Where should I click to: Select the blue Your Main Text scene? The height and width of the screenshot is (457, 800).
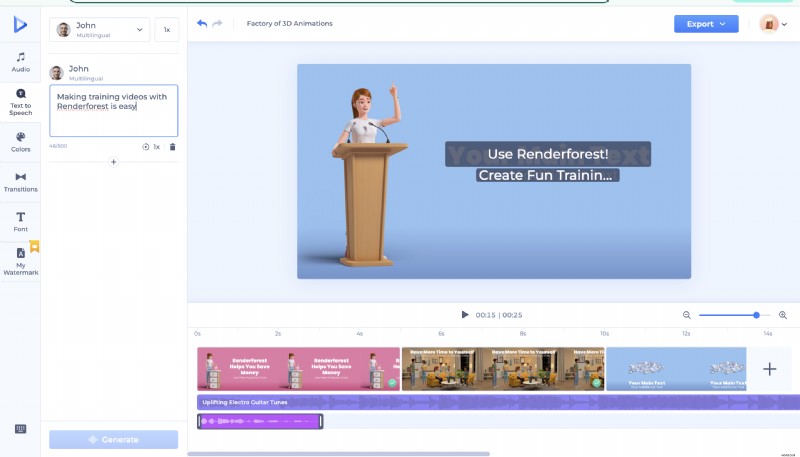[x=676, y=369]
